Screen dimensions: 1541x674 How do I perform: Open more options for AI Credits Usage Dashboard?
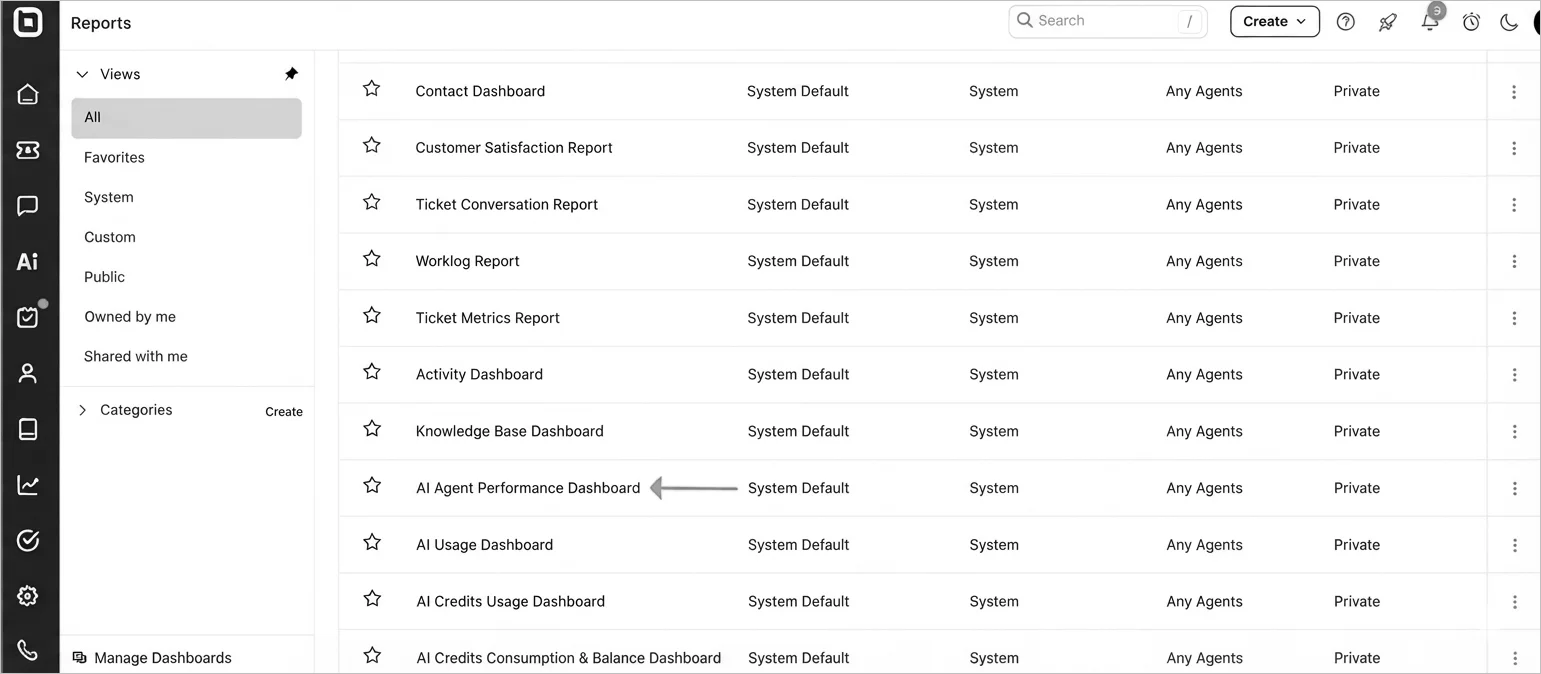coord(1514,602)
